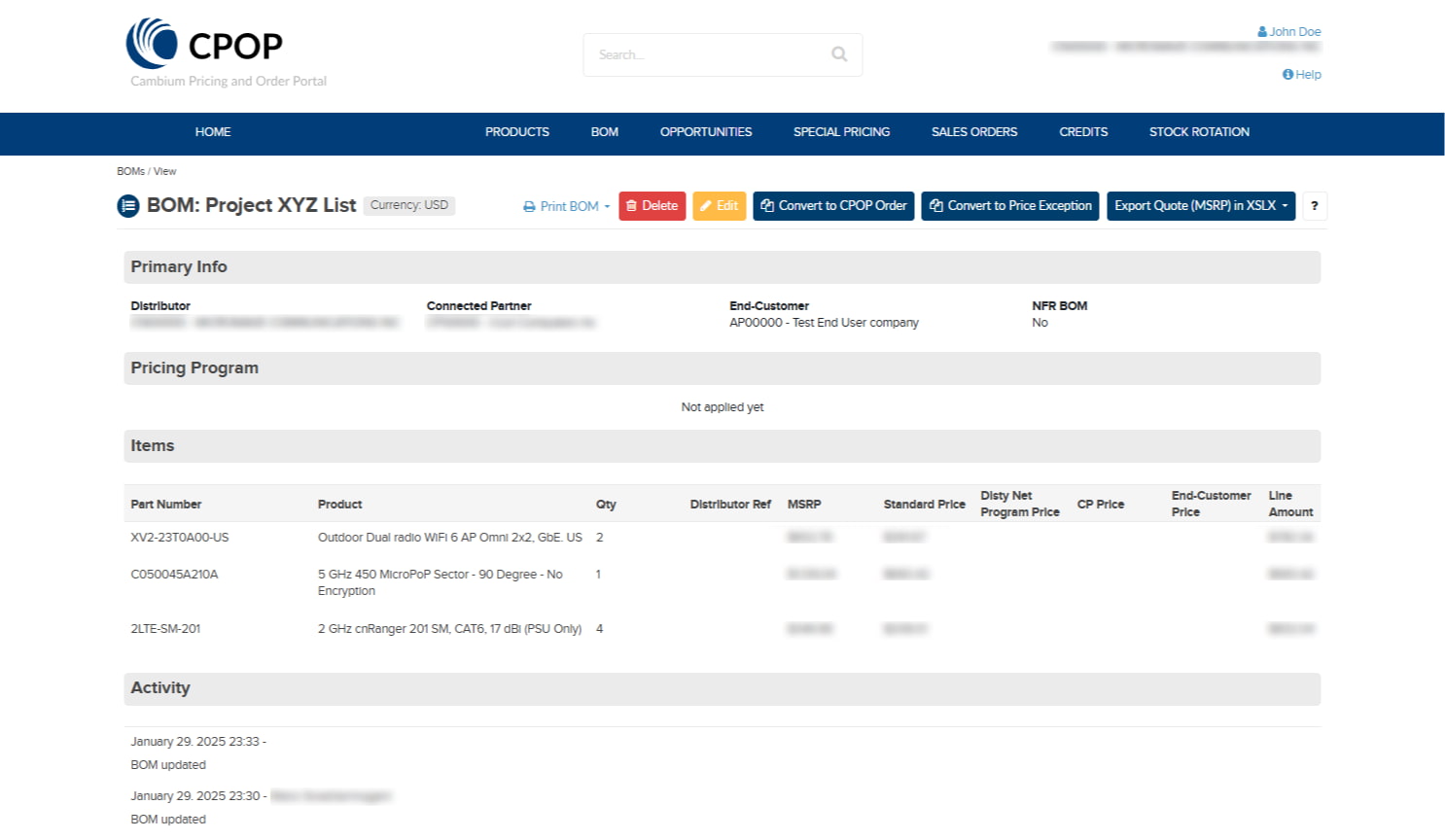This screenshot has height=840, width=1445.
Task: Click quantity 4 in 2LTE-SM-201 row
Action: pyautogui.click(x=599, y=629)
